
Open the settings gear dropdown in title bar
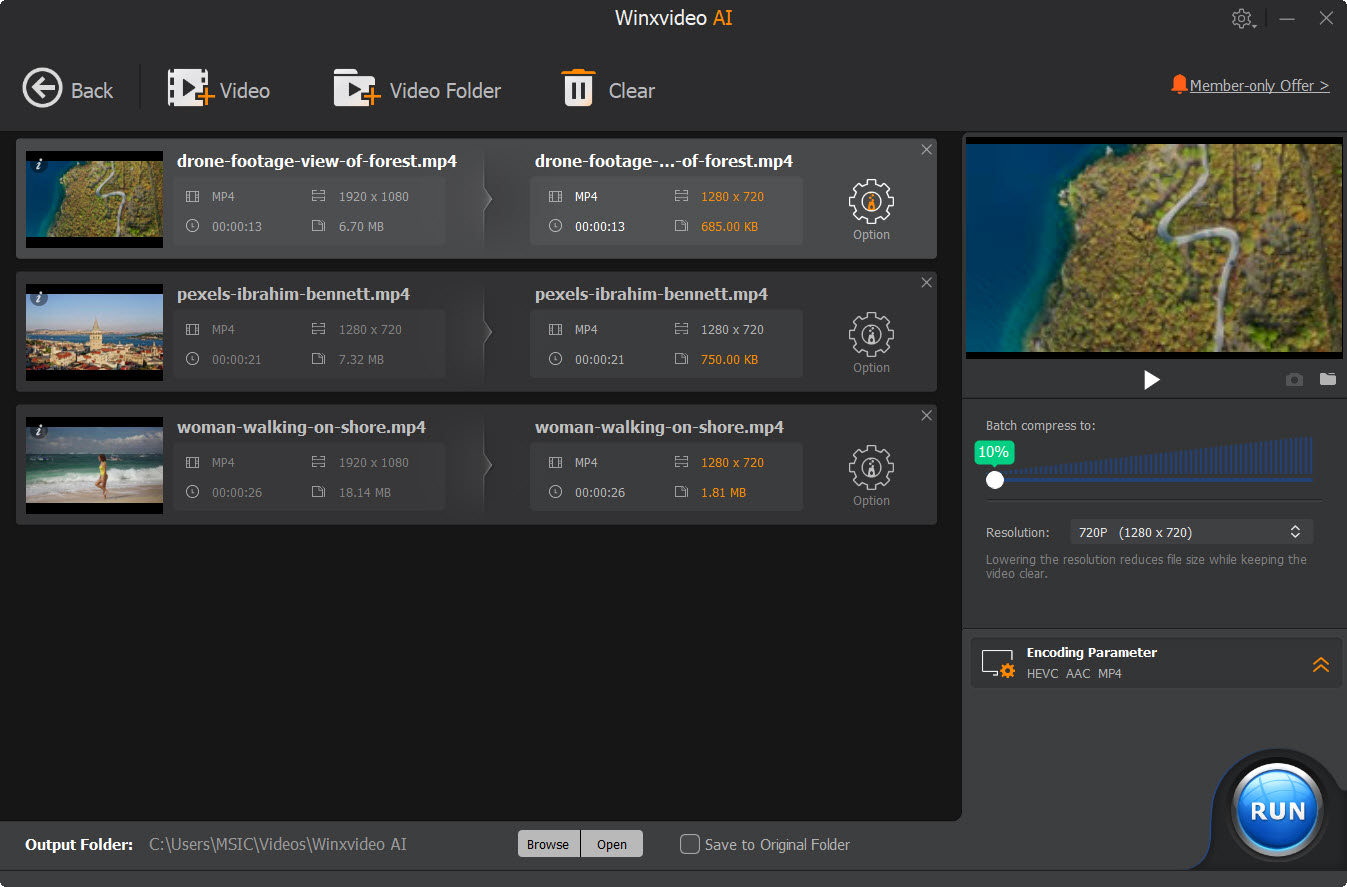click(x=1243, y=19)
